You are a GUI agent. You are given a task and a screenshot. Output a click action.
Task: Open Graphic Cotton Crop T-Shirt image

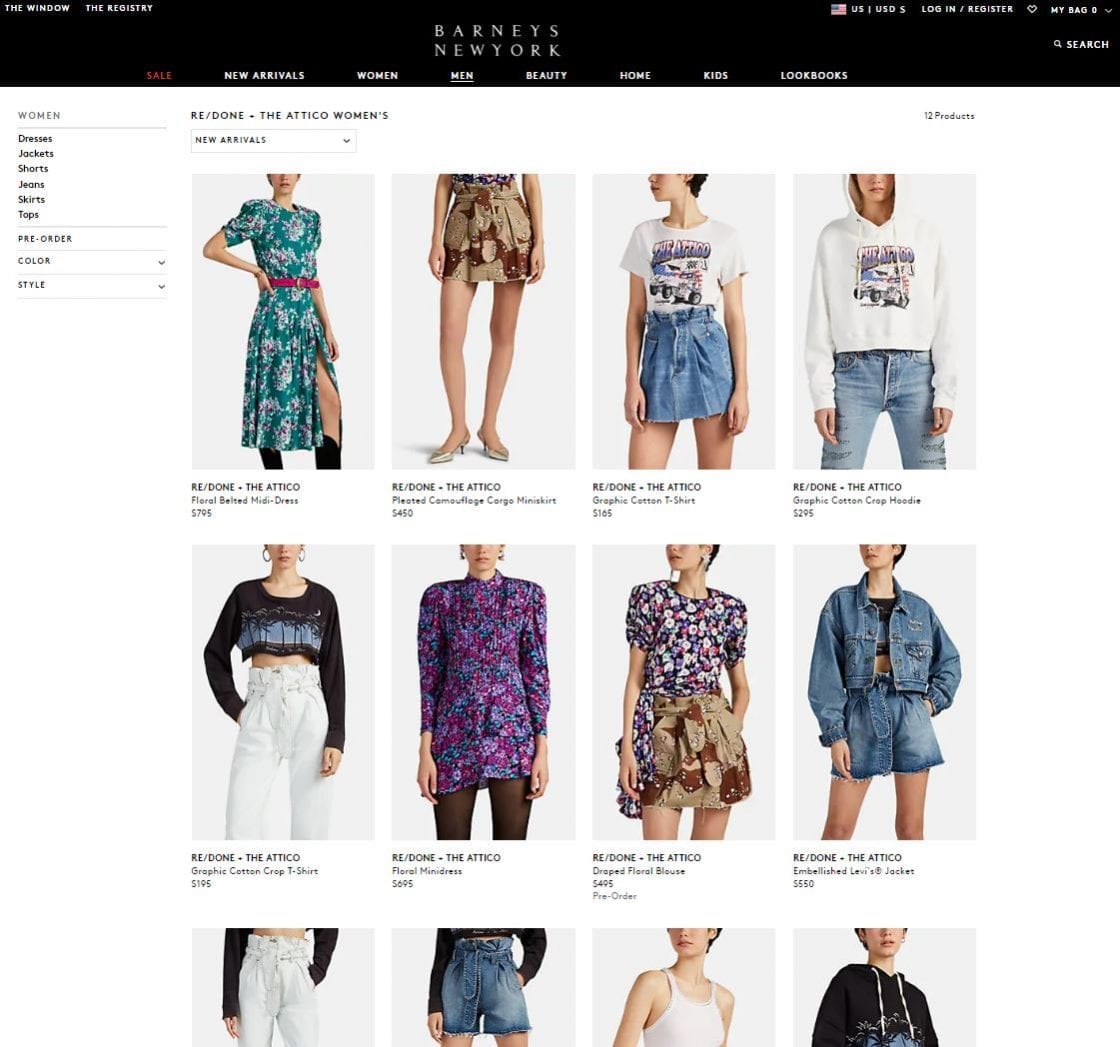(283, 692)
